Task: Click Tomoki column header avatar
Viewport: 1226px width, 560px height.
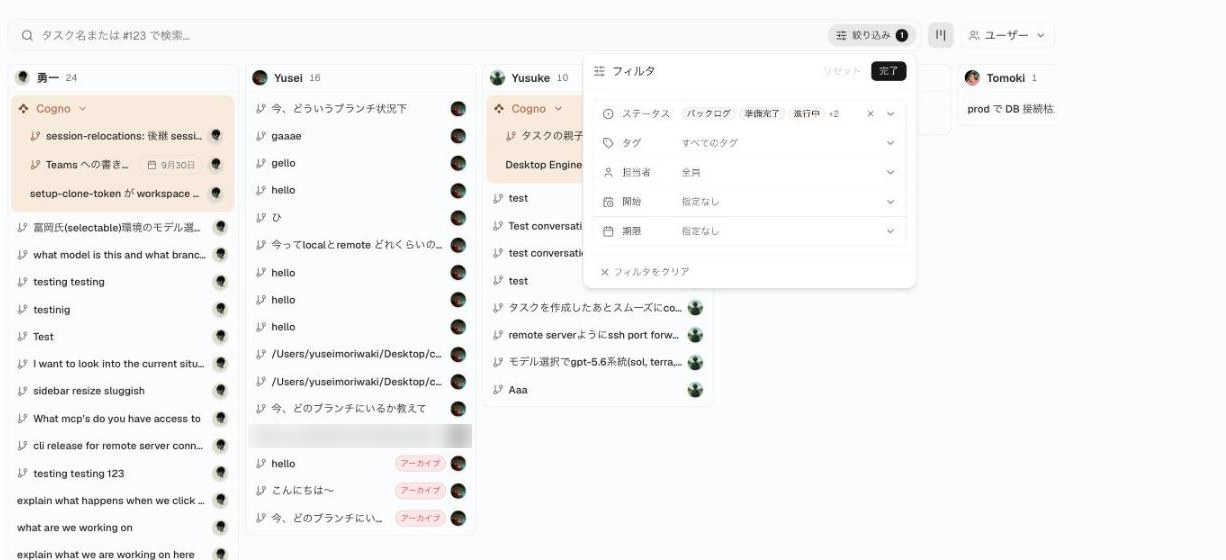Action: click(x=972, y=78)
